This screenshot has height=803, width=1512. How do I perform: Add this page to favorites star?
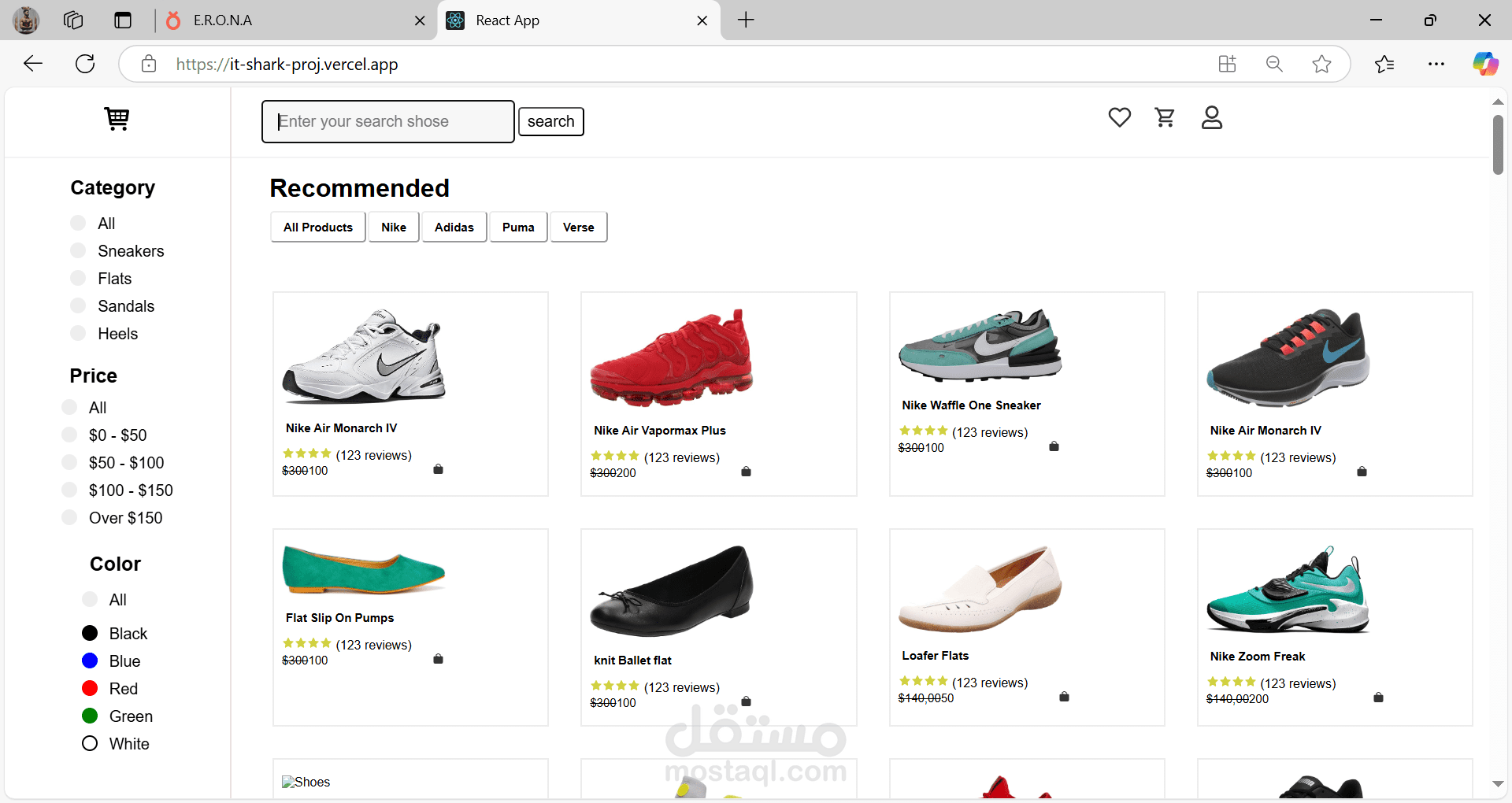coord(1322,64)
